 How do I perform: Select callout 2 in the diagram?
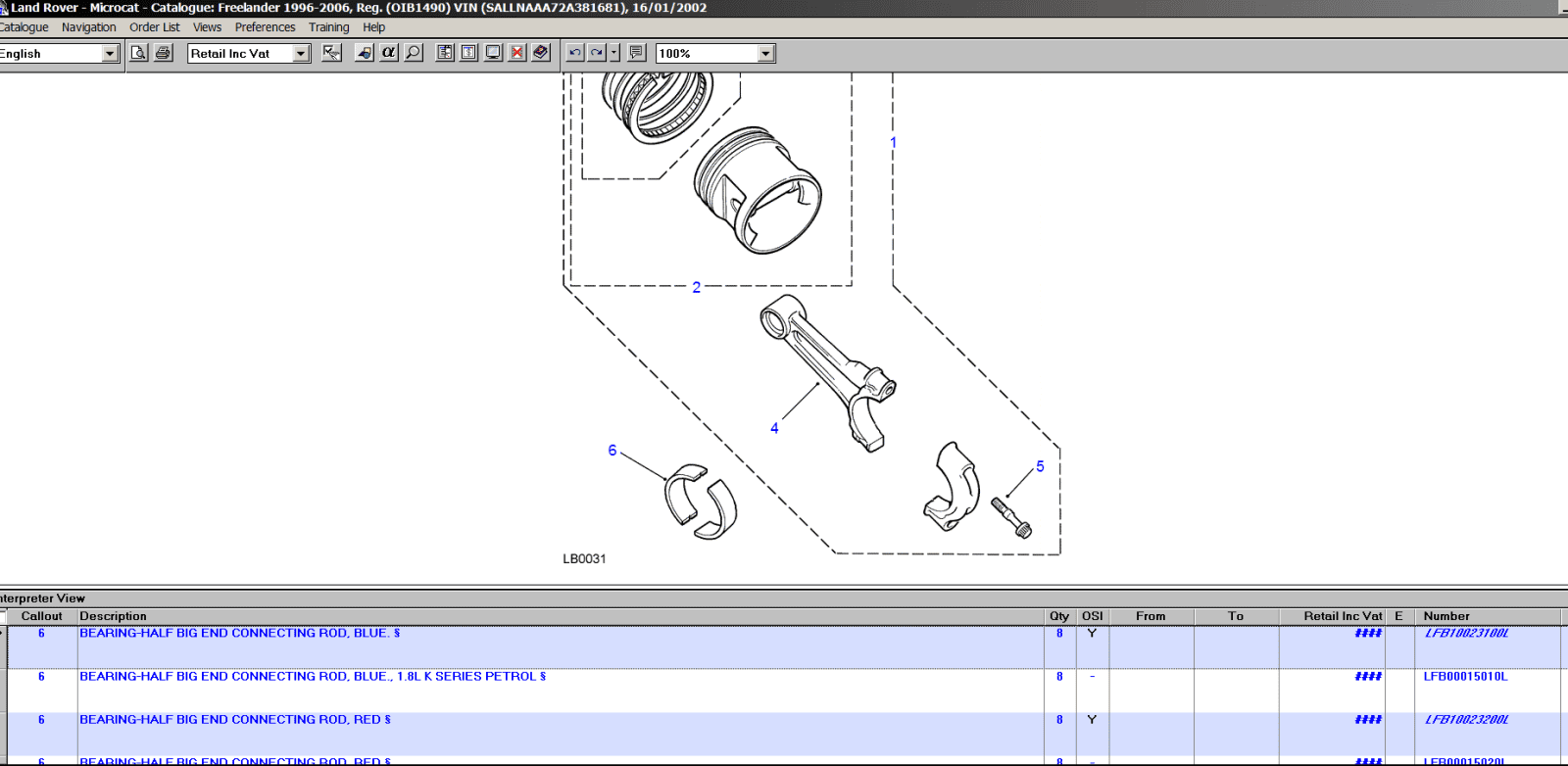[x=696, y=288]
